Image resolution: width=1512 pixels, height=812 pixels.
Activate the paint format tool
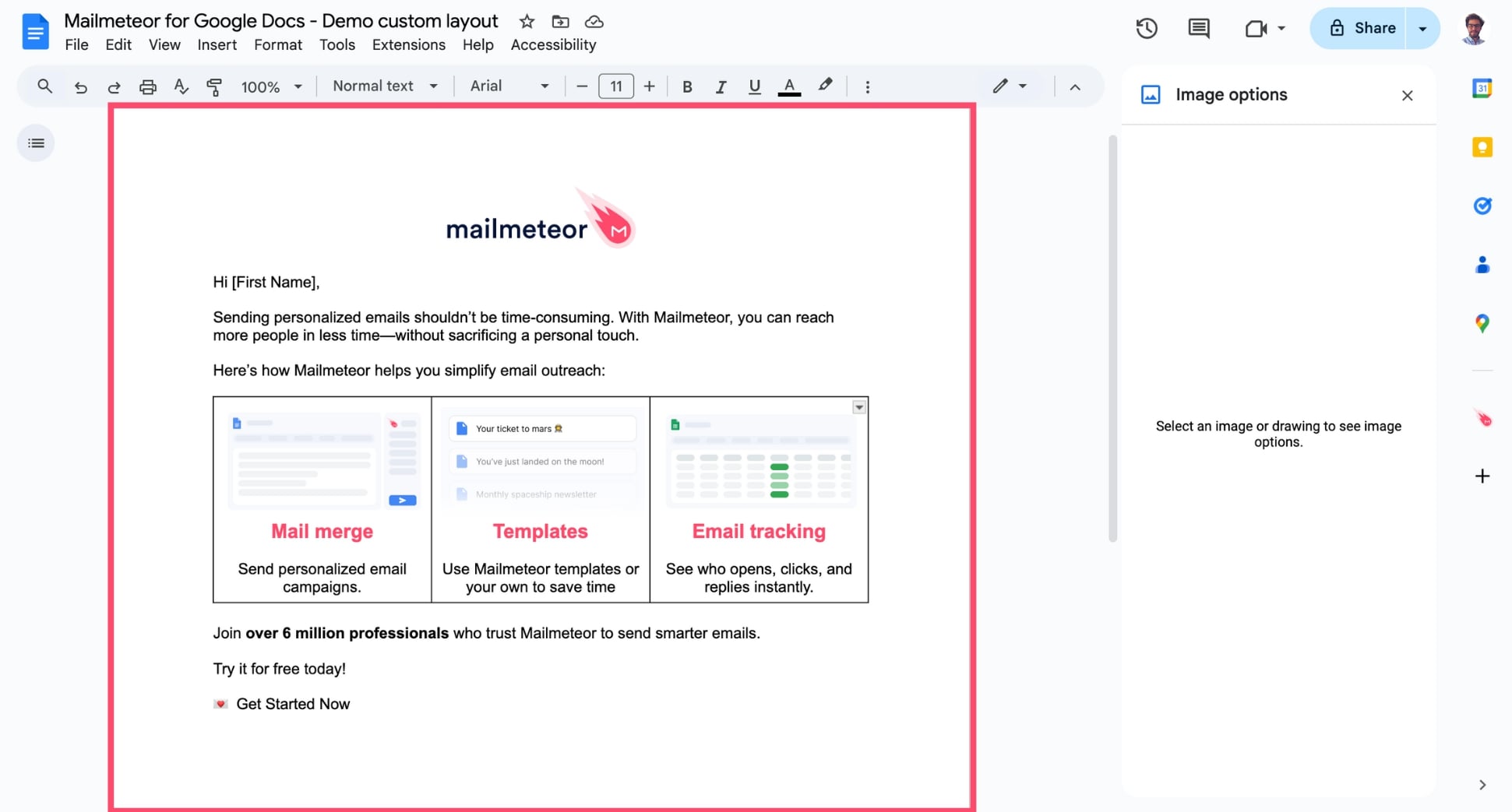tap(214, 86)
